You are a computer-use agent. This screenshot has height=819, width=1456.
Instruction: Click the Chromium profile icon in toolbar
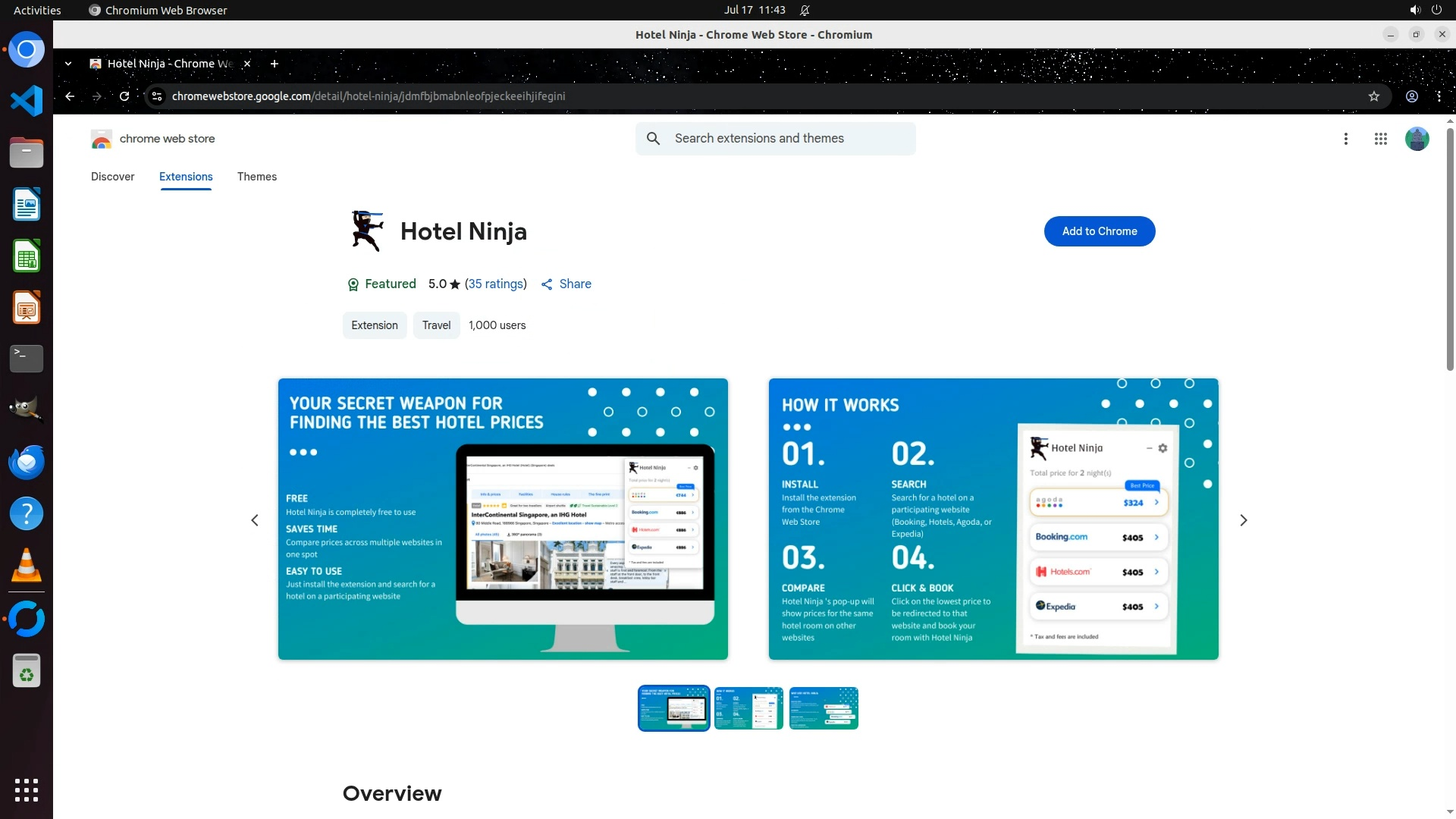point(1411,96)
